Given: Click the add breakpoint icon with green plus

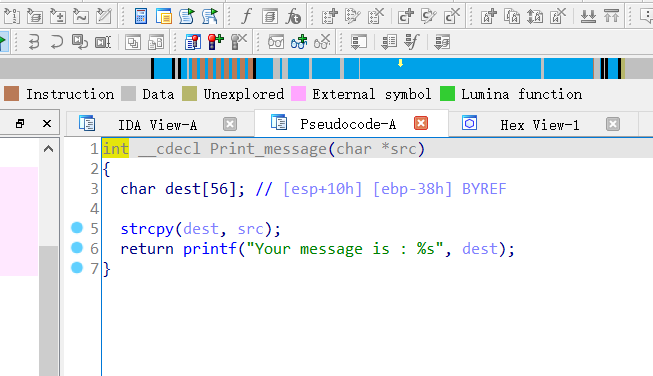Looking at the screenshot, I should (216, 42).
